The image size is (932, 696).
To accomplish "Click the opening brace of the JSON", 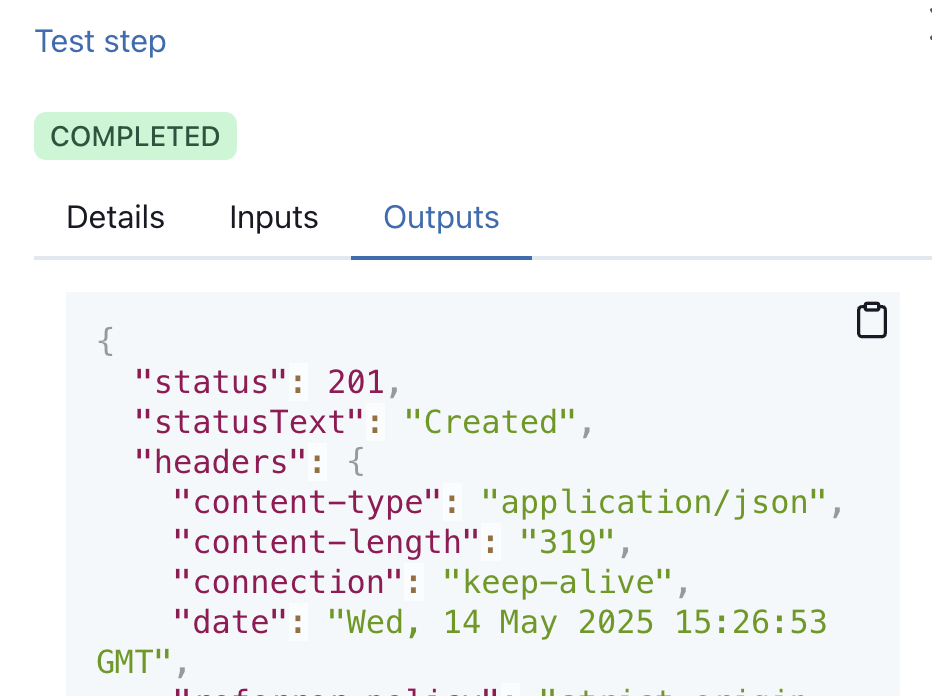I will pos(106,342).
